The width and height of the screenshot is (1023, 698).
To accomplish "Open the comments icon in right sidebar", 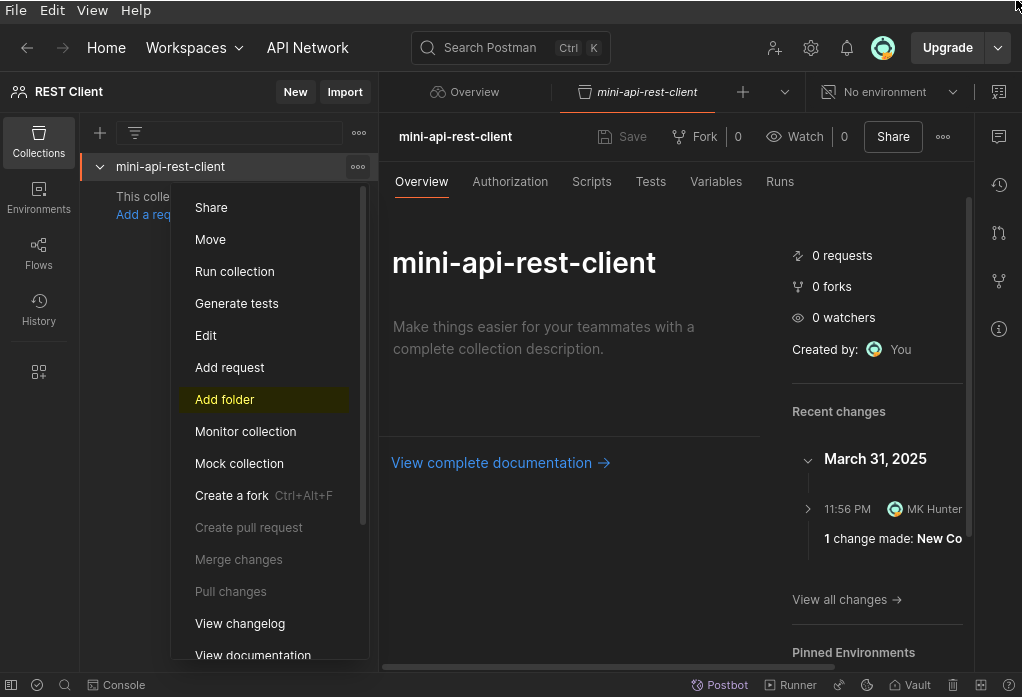I will click(998, 137).
